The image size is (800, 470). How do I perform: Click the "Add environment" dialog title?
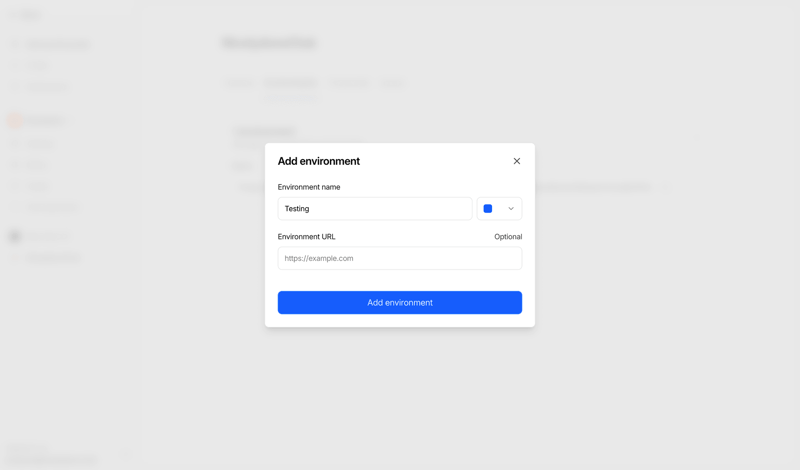(319, 161)
